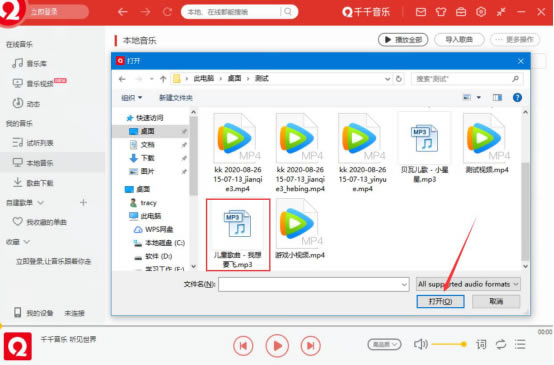Open the 组织 menu

131,98
